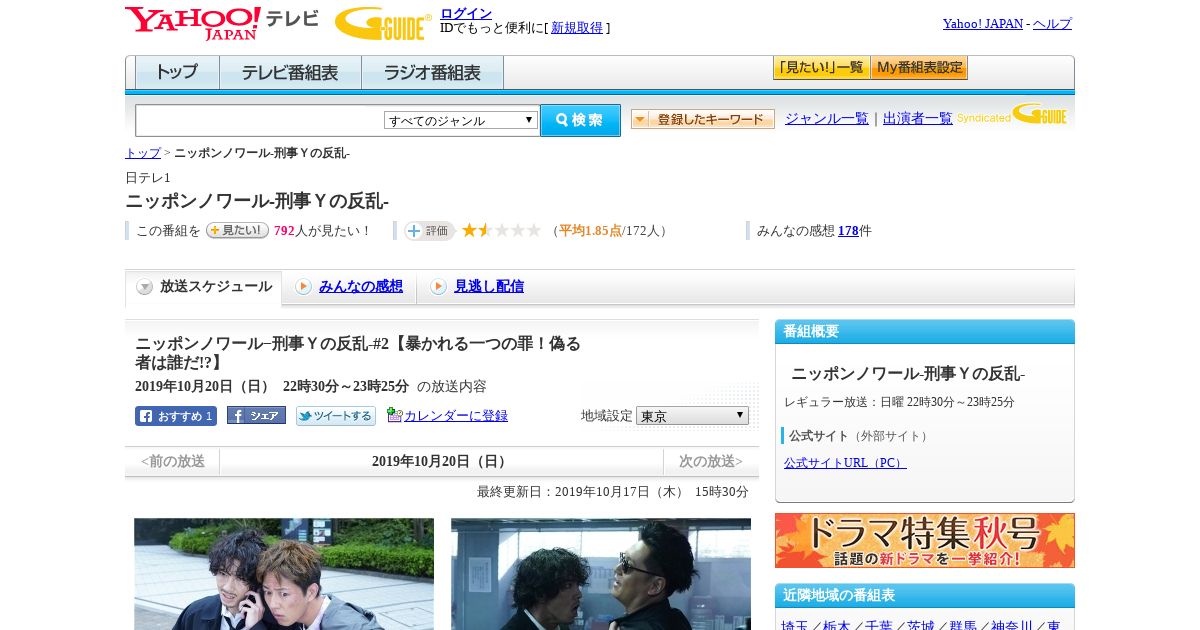Click the 神奈川 region link
Viewport: 1200px width, 630px height.
coord(1012,626)
